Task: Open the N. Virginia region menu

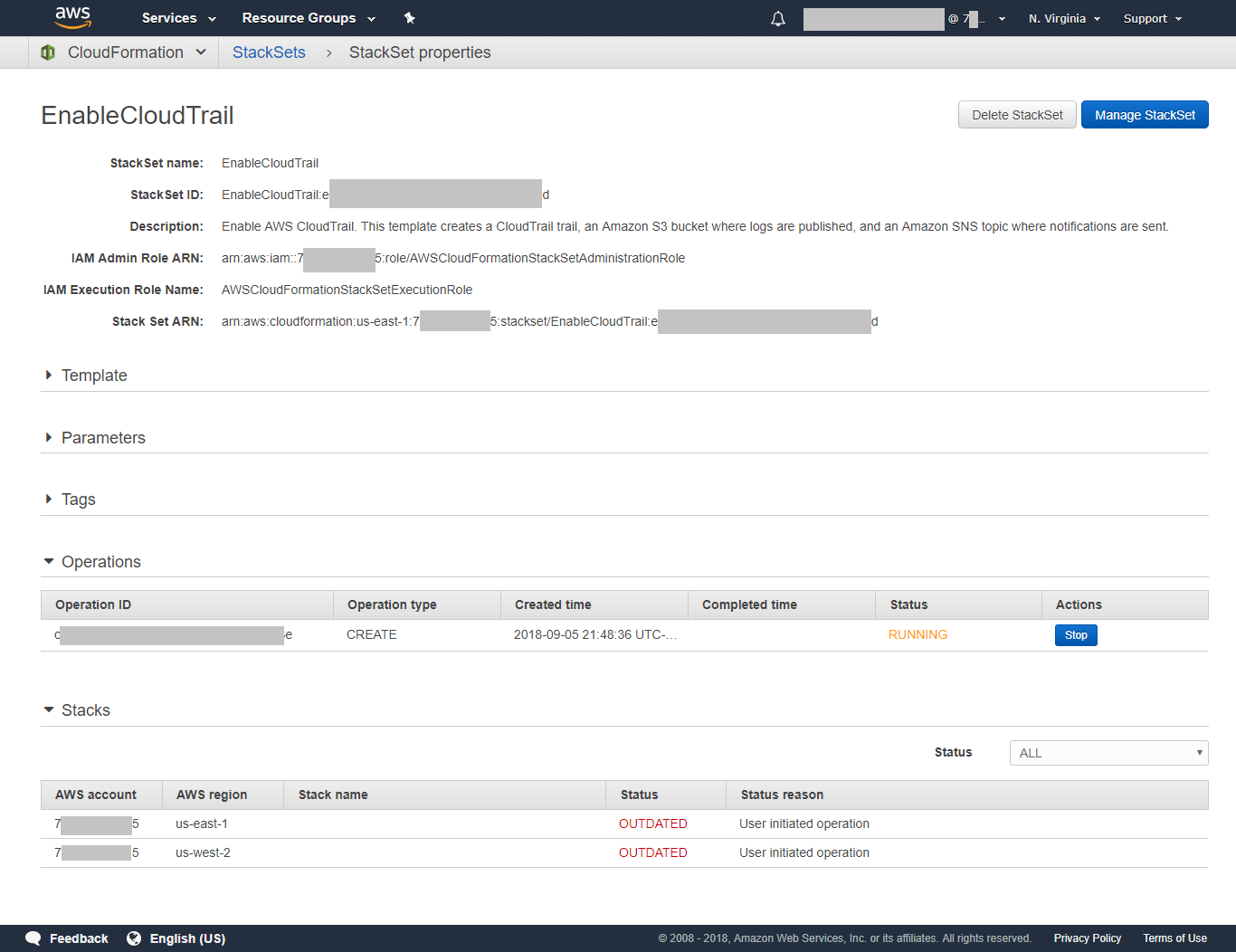Action: point(1064,18)
